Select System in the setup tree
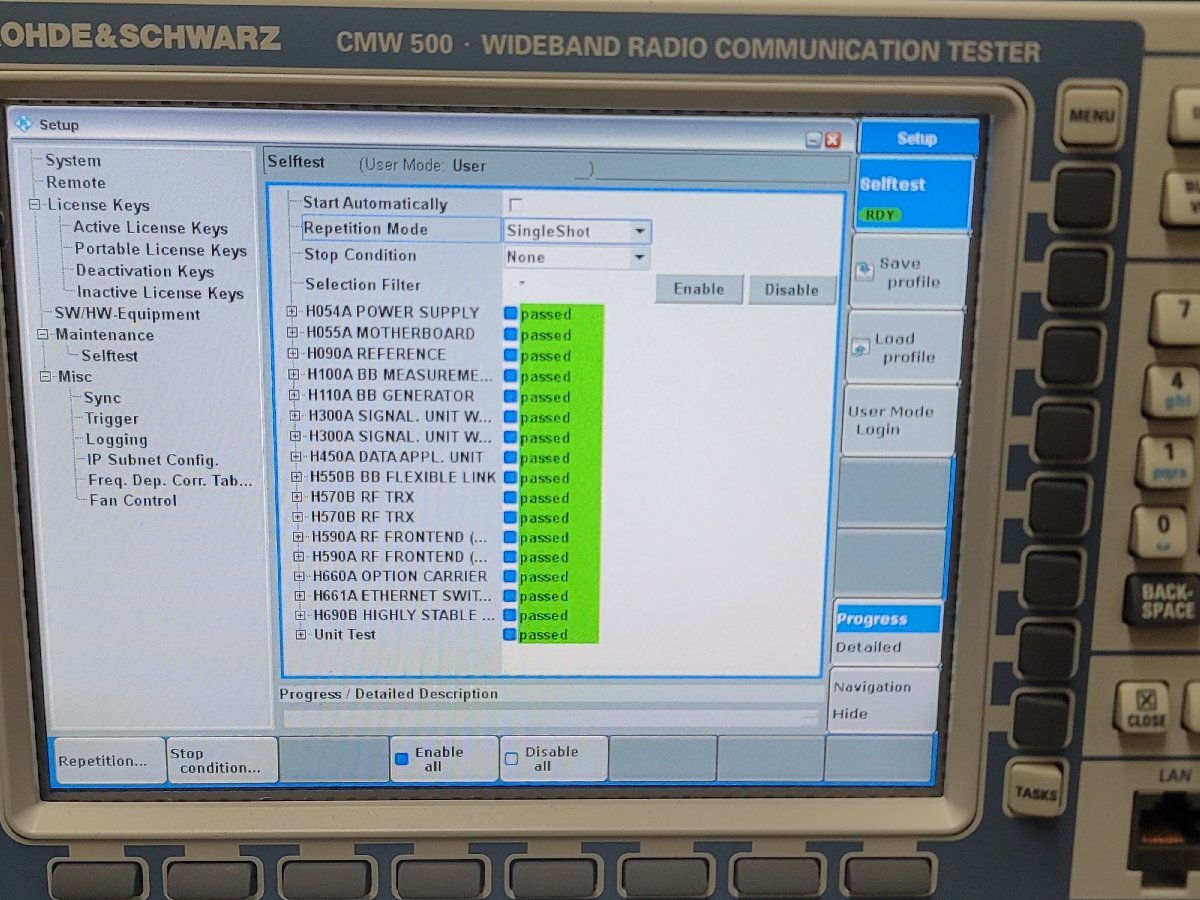The image size is (1200, 900). pos(73,160)
